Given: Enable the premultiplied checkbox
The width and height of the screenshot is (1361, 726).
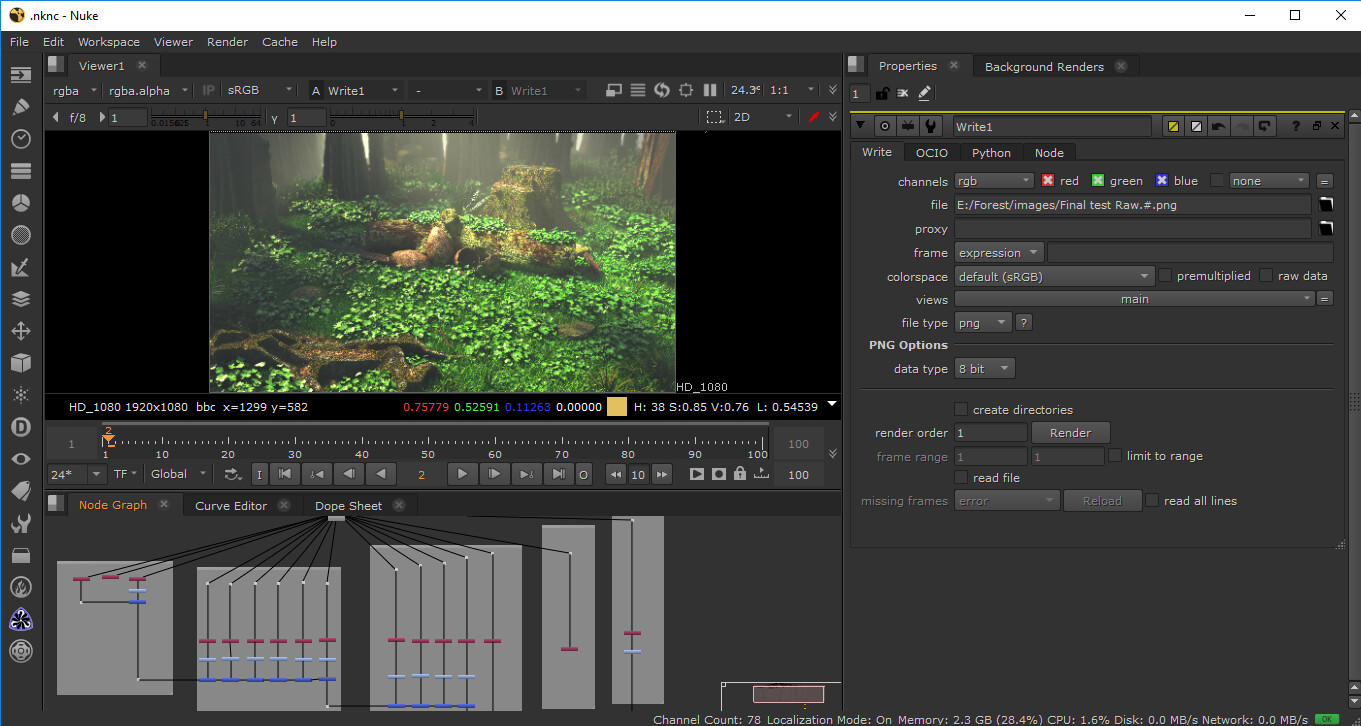Looking at the screenshot, I should coord(1165,275).
